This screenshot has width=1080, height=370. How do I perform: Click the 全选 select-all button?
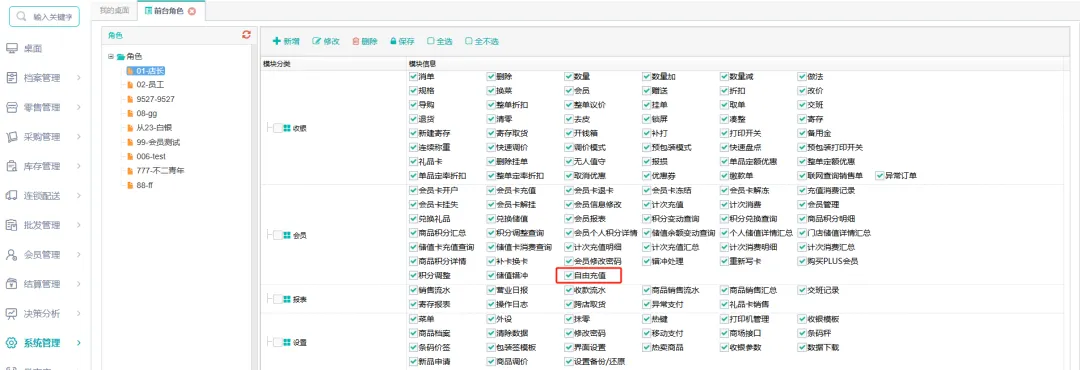pyautogui.click(x=439, y=41)
